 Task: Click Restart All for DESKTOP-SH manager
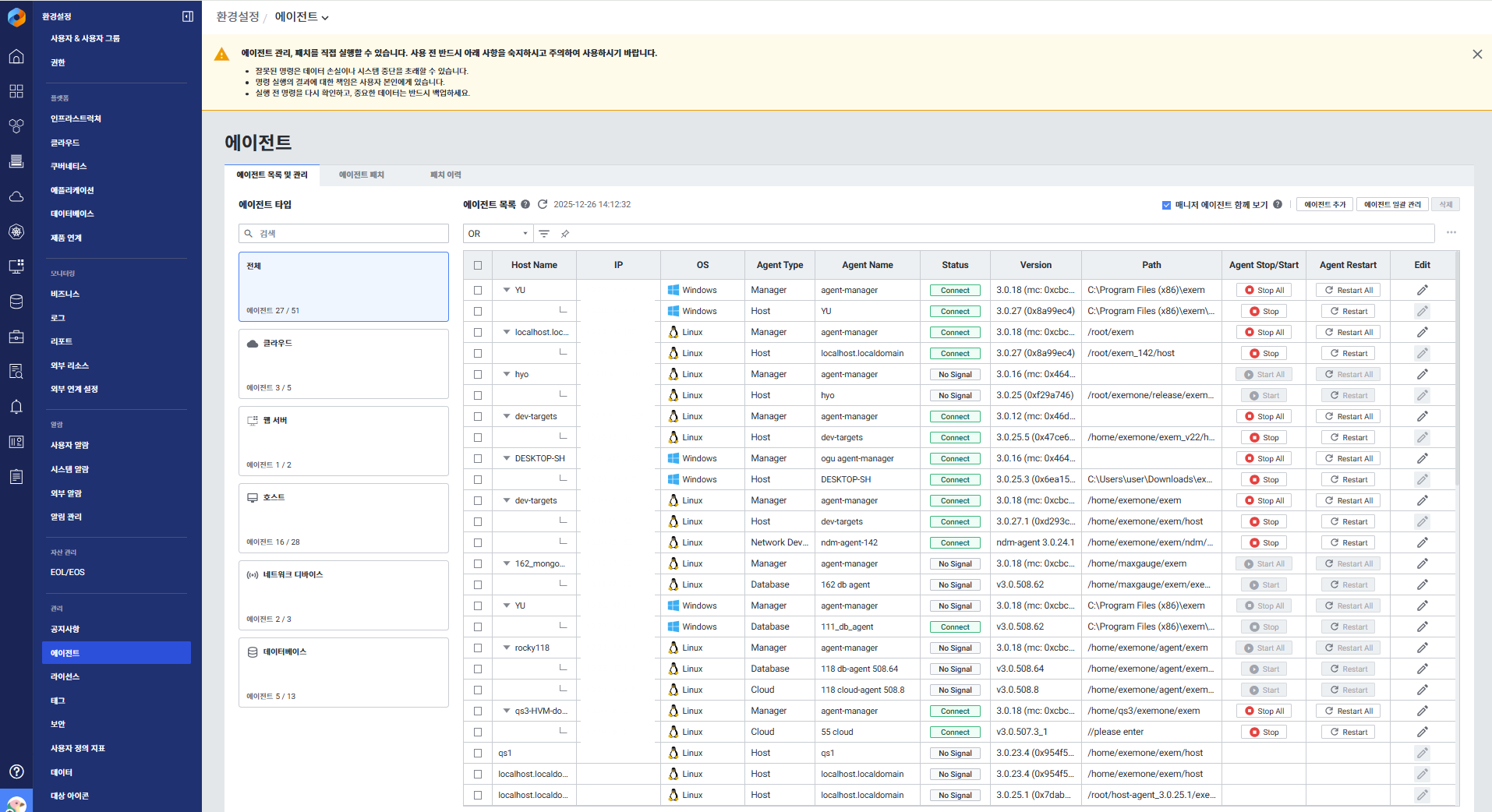(x=1349, y=458)
